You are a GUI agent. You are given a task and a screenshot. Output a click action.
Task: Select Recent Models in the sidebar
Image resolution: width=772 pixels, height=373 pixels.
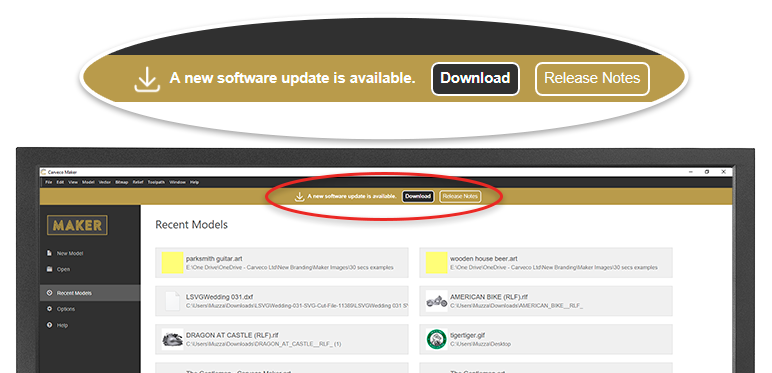[x=90, y=293]
